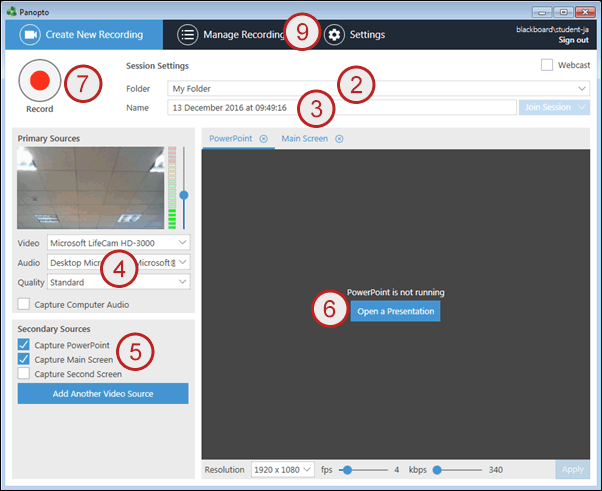The height and width of the screenshot is (491, 602).
Task: Click the kbps slider handle
Action: click(x=437, y=470)
